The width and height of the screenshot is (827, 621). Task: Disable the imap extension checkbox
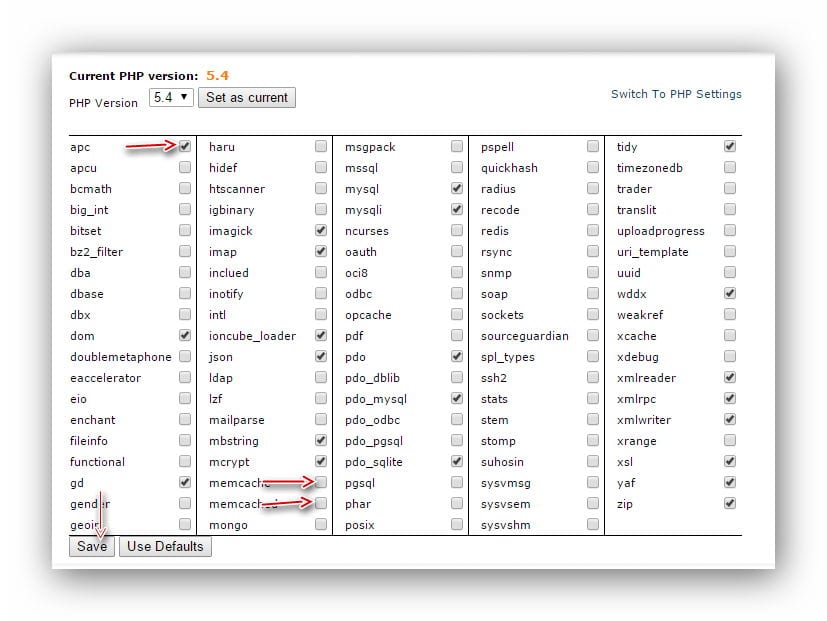point(321,251)
